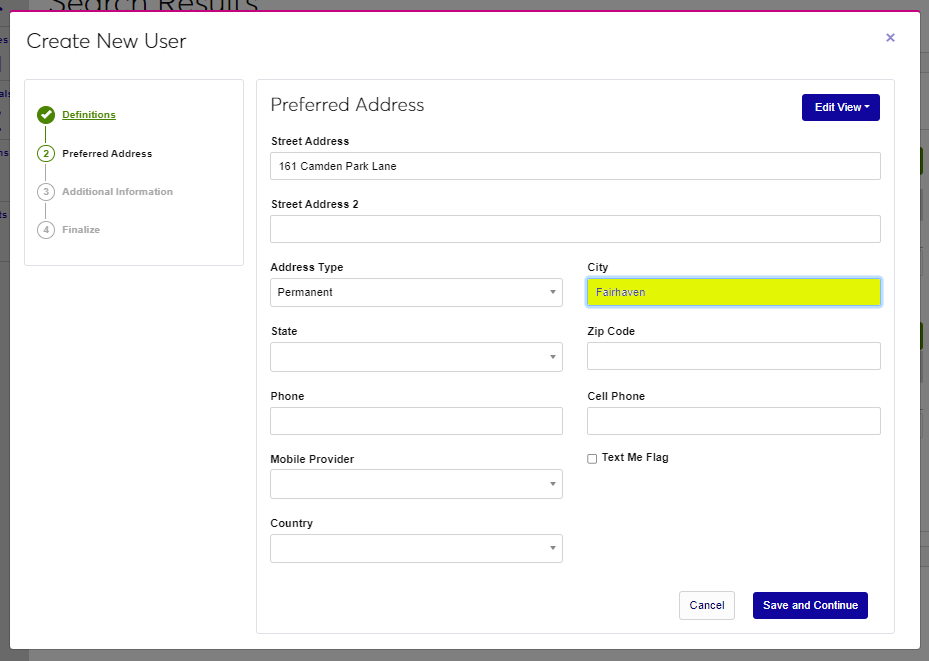This screenshot has width=929, height=661.
Task: Open the Mobile Provider dropdown
Action: 416,484
